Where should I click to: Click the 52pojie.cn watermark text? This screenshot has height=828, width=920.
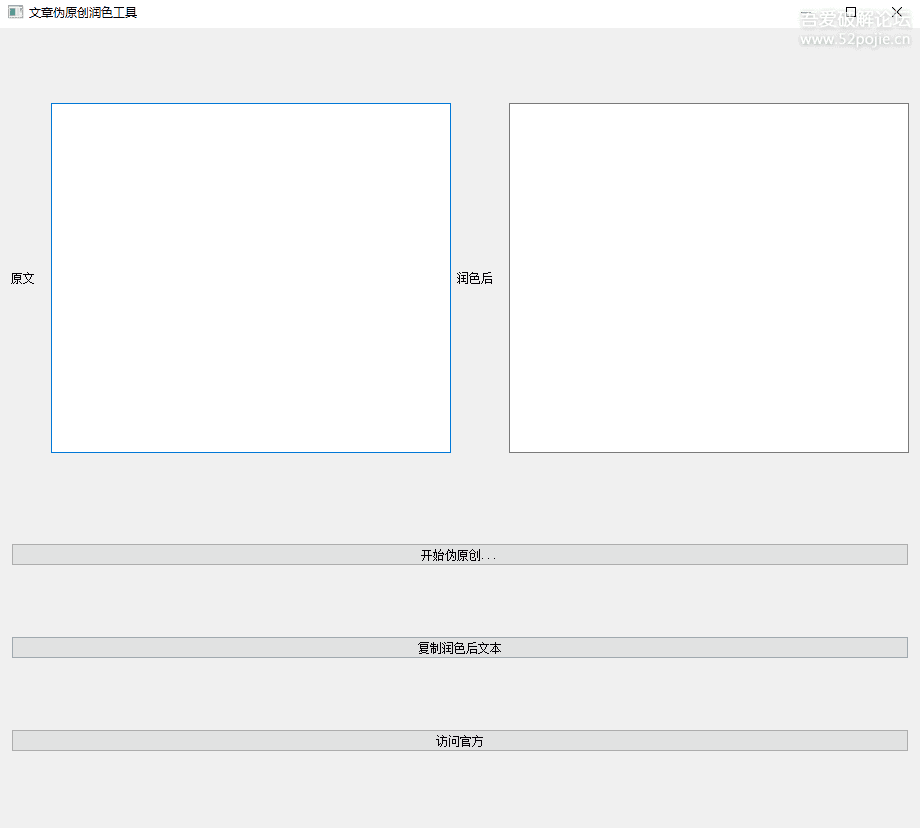[855, 40]
